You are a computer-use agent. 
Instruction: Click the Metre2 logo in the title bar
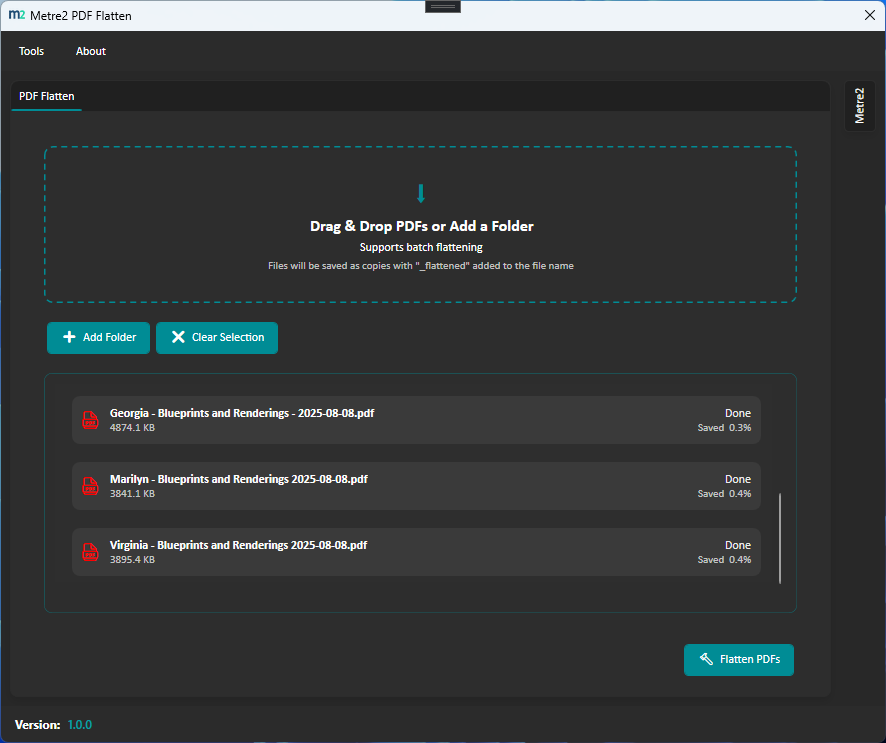(18, 15)
